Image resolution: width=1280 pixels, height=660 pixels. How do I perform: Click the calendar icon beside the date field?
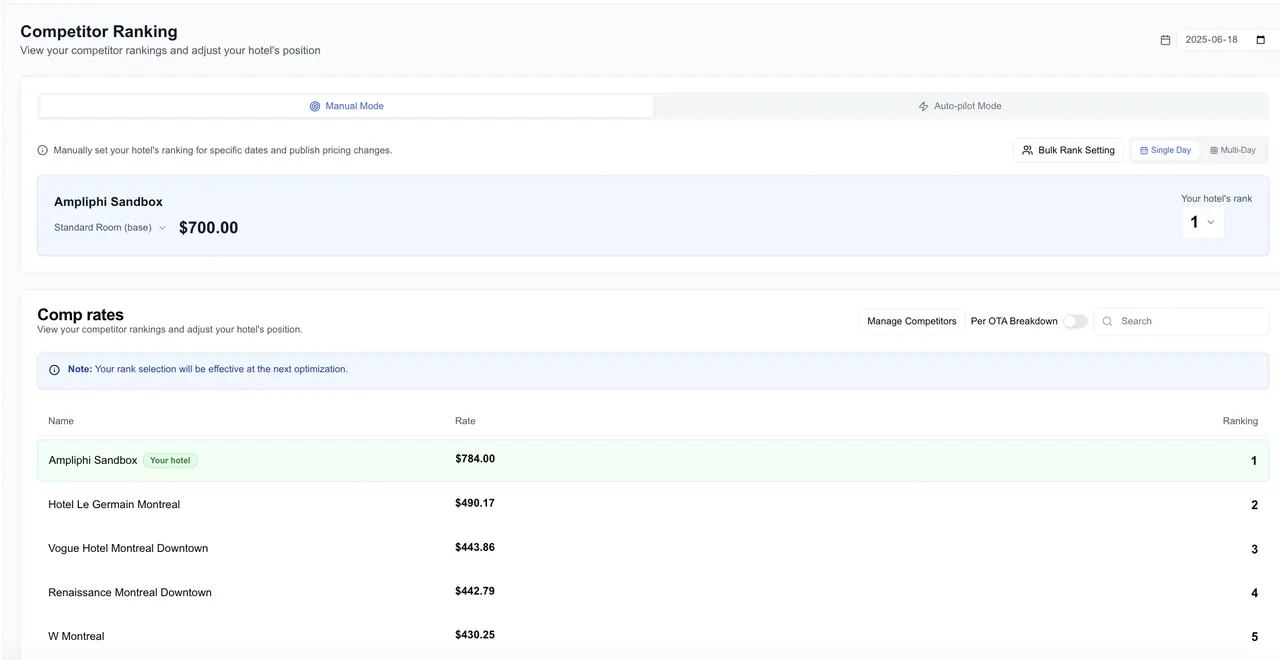1165,40
